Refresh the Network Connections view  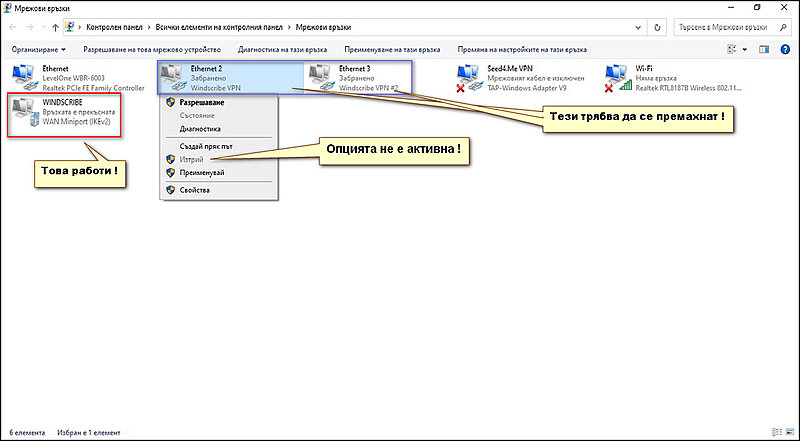pos(657,28)
